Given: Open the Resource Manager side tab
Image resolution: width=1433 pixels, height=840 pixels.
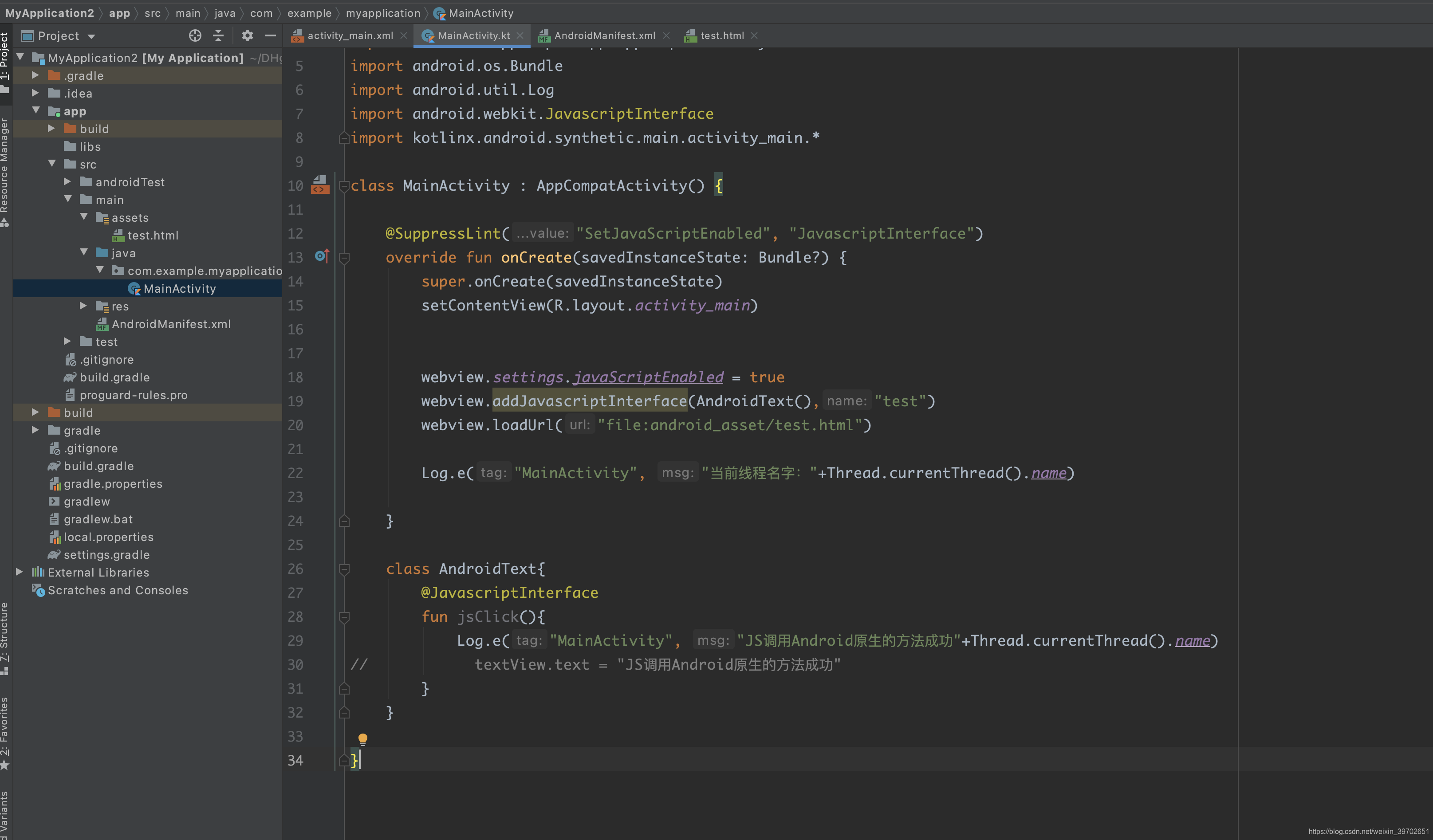Looking at the screenshot, I should click(x=5, y=172).
